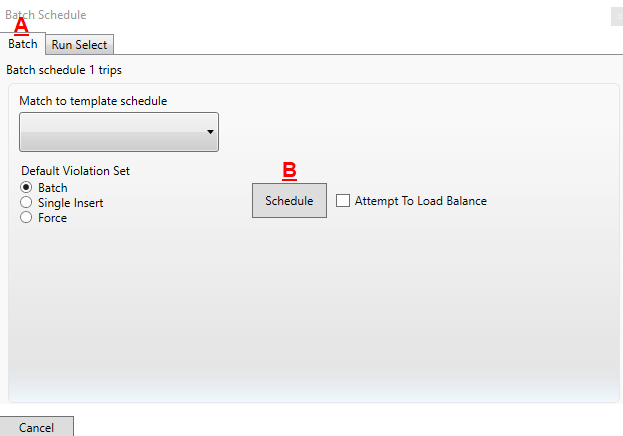The height and width of the screenshot is (436, 623).
Task: Choose the Single Insert radio button
Action: pos(26,202)
